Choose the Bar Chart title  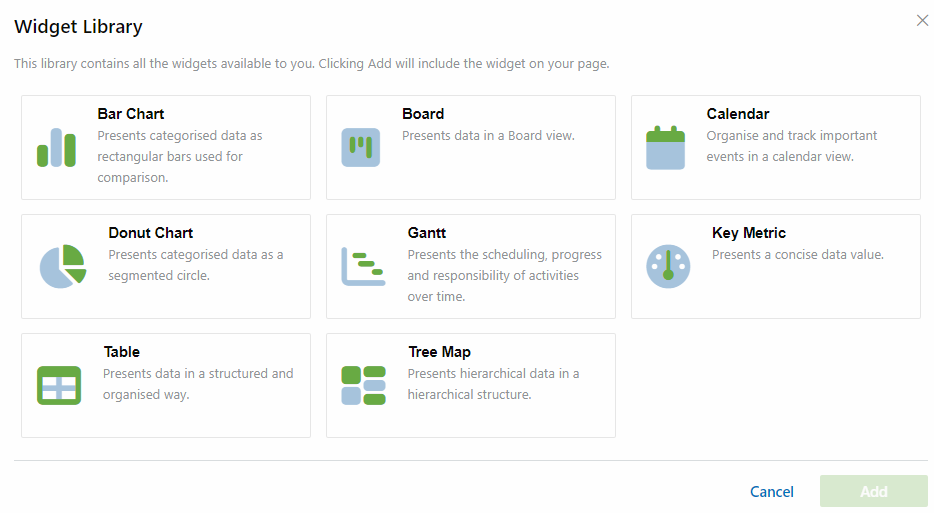point(130,114)
